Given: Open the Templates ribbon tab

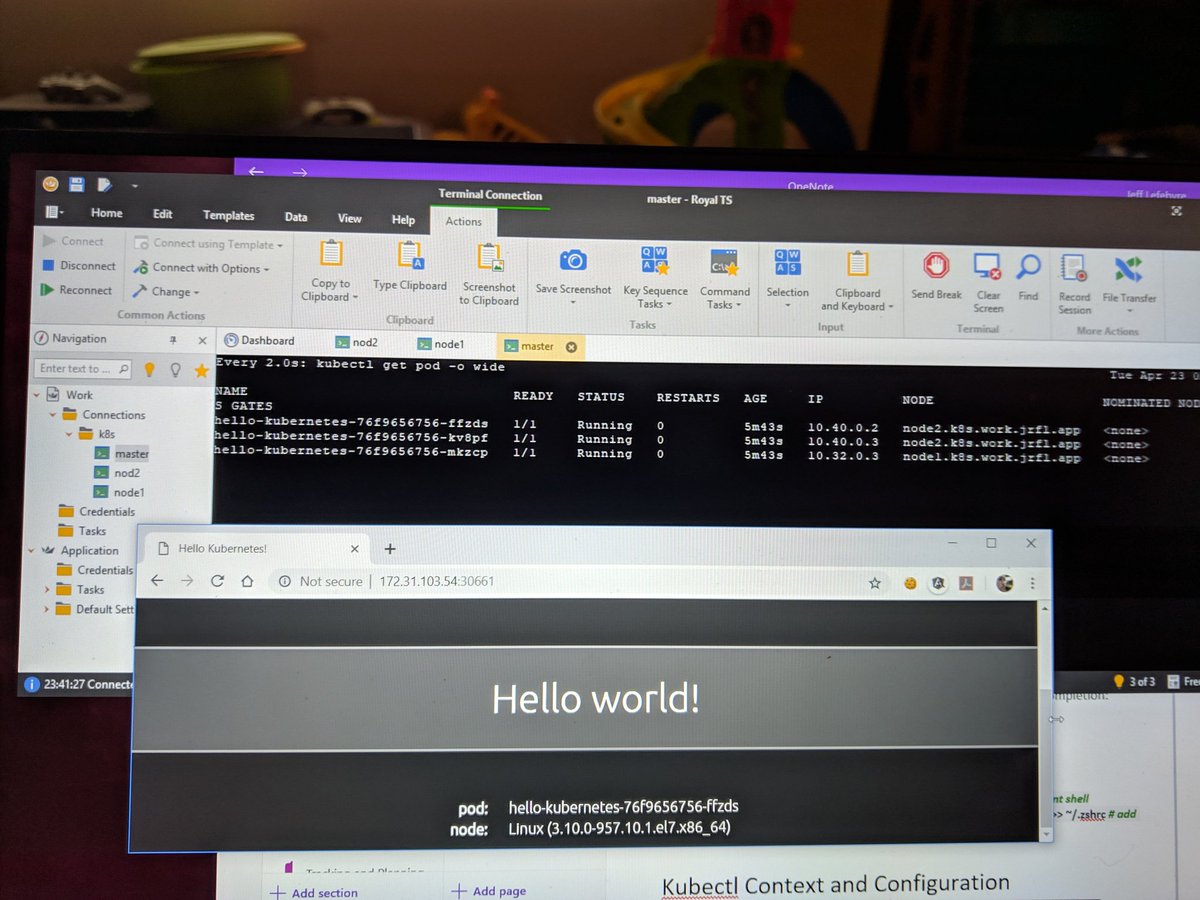Looking at the screenshot, I should 228,215.
